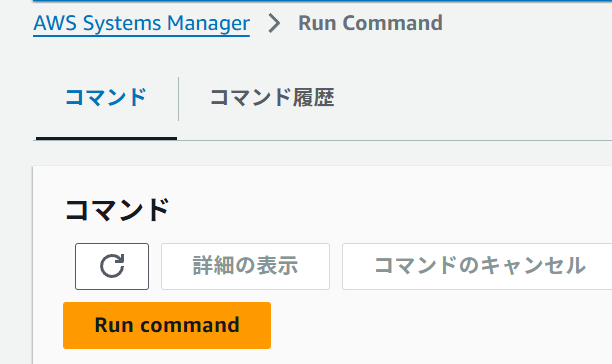This screenshot has width=612, height=364.
Task: Click the Run Command text in the breadcrumb
Action: pyautogui.click(x=370, y=23)
